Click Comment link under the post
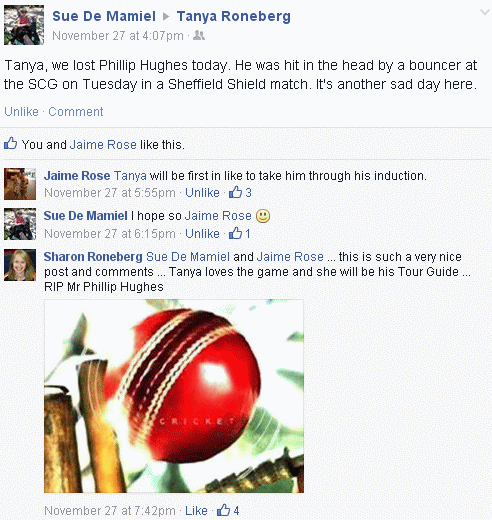The height and width of the screenshot is (520, 492). click(76, 112)
